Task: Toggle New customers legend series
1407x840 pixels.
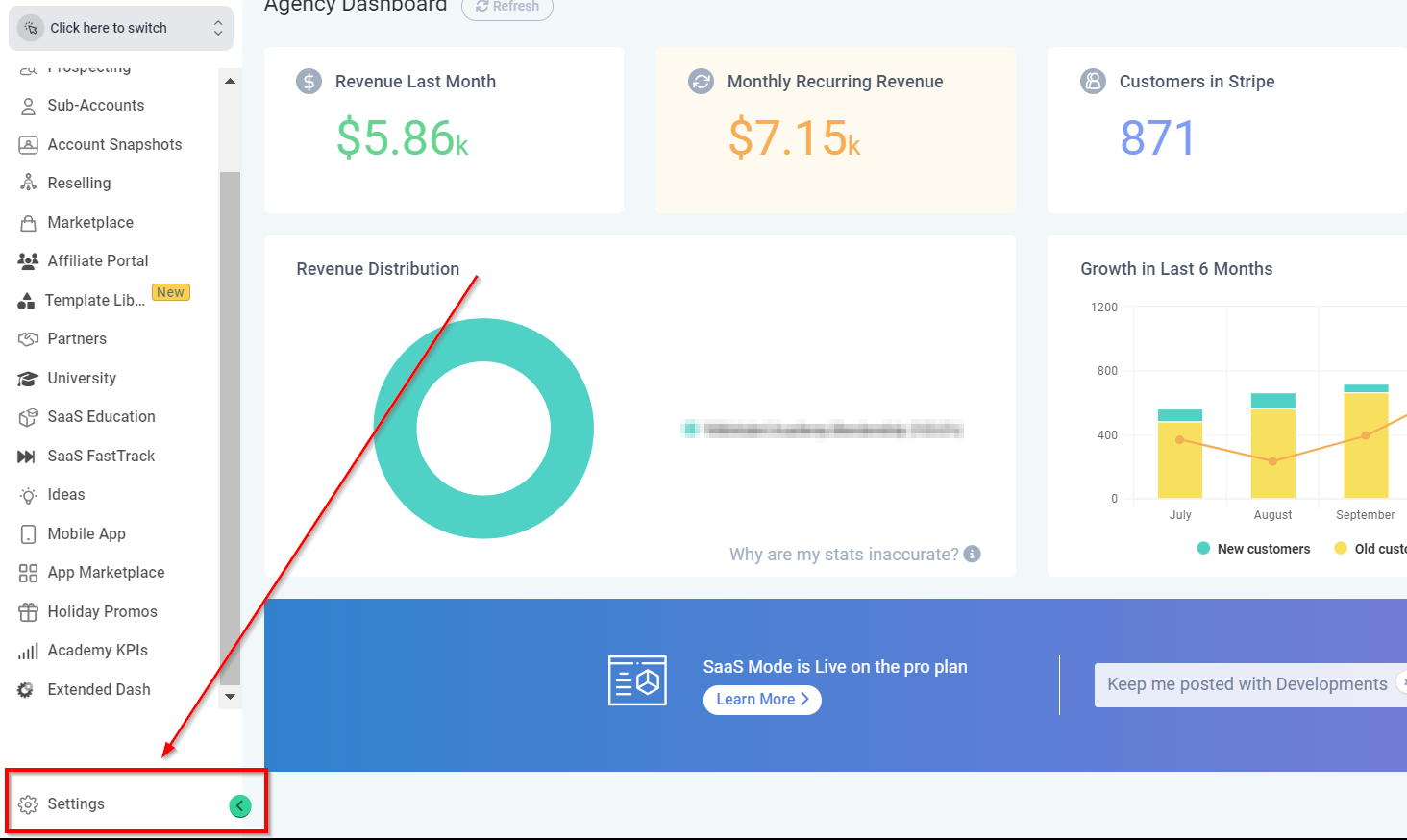Action: tap(1253, 549)
